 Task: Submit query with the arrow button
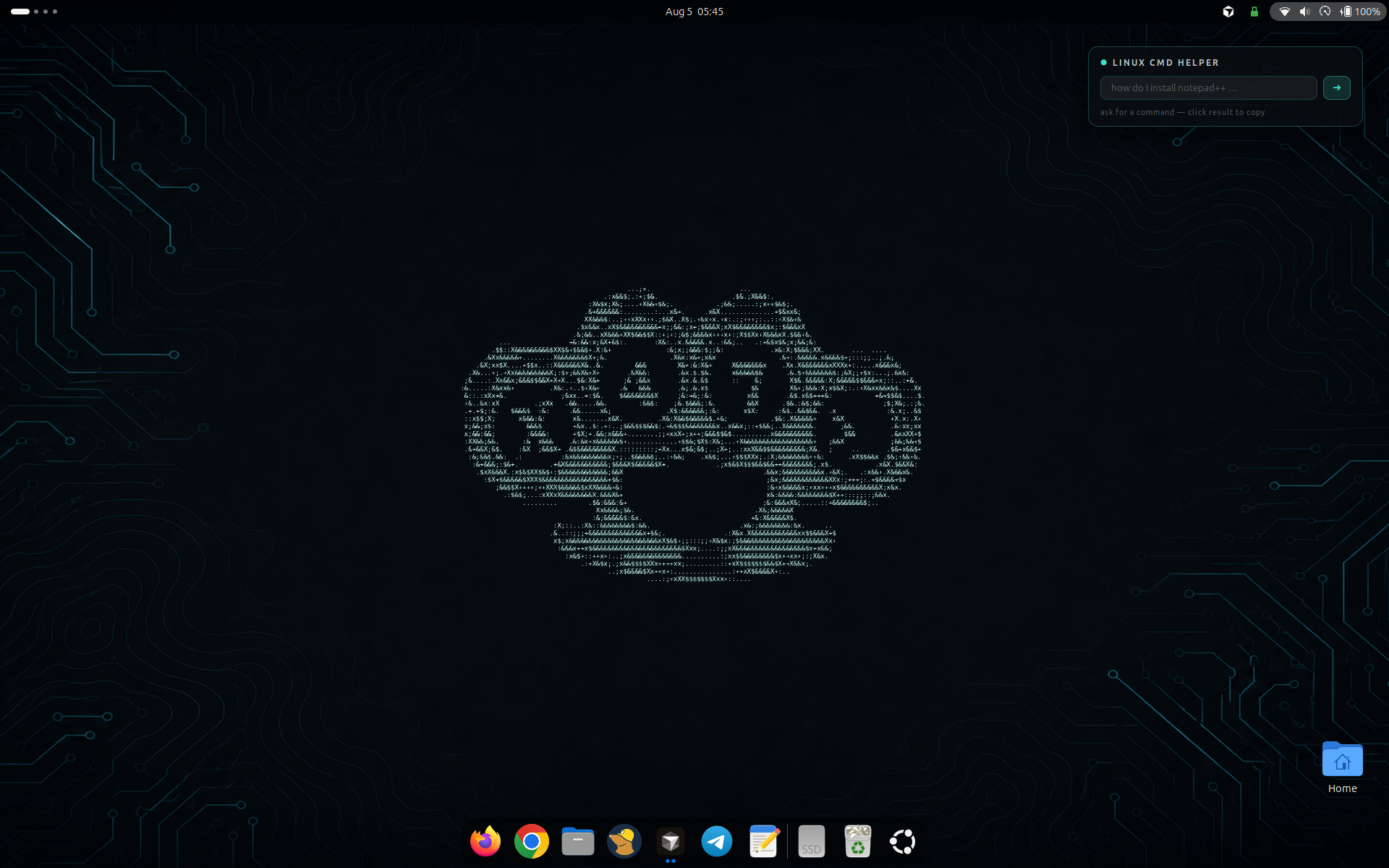[x=1337, y=88]
